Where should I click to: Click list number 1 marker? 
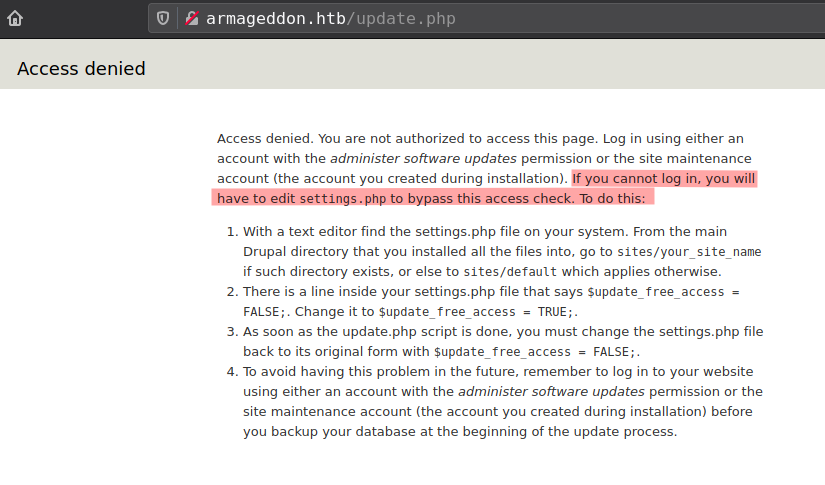(x=231, y=232)
